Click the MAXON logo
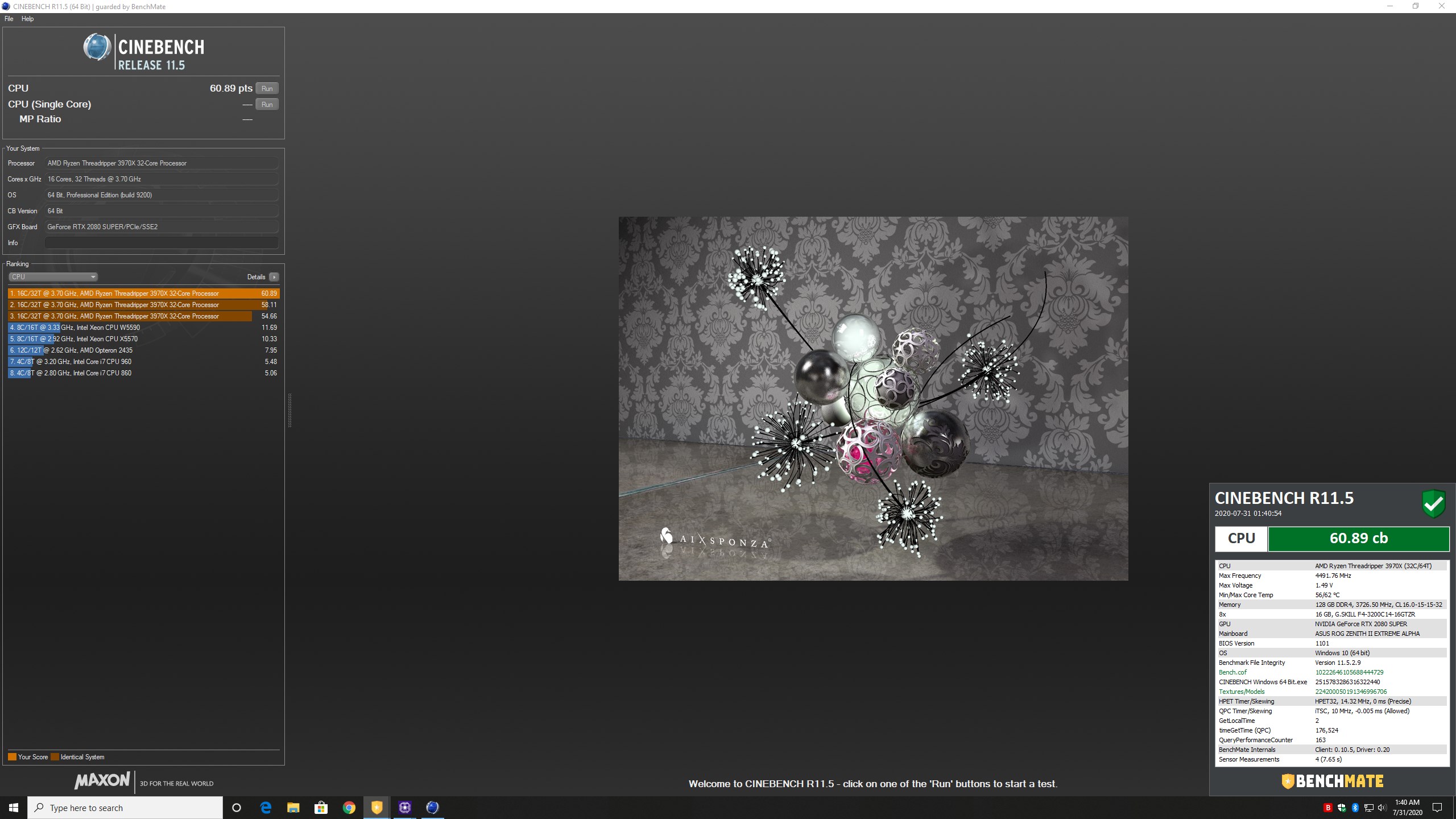 pyautogui.click(x=102, y=780)
